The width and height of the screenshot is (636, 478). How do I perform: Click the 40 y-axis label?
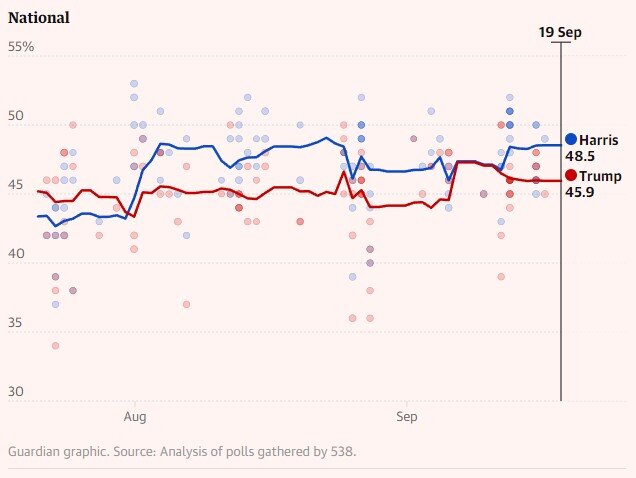(x=15, y=254)
